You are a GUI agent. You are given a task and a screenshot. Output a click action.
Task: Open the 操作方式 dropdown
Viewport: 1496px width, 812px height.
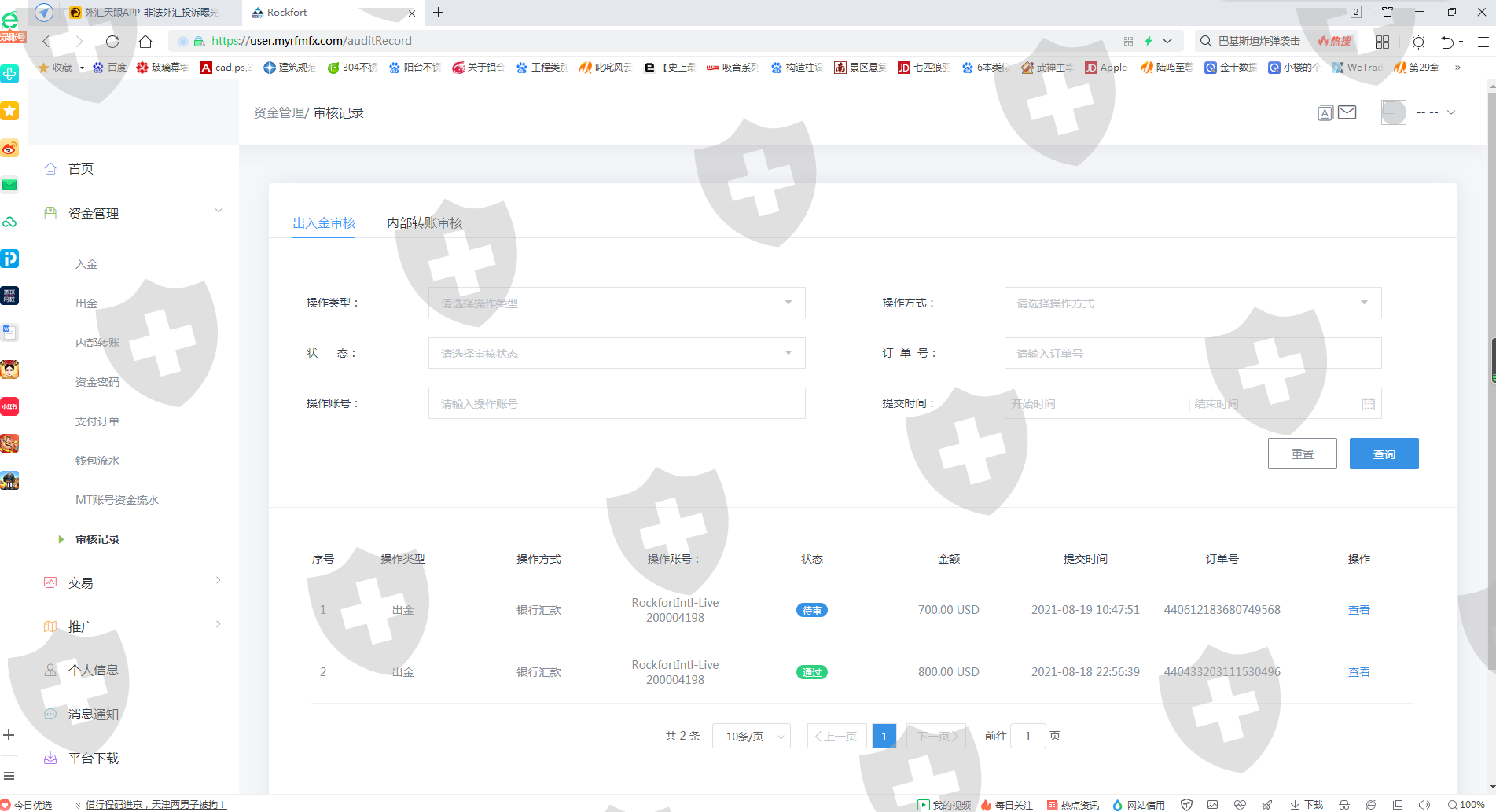click(1193, 303)
